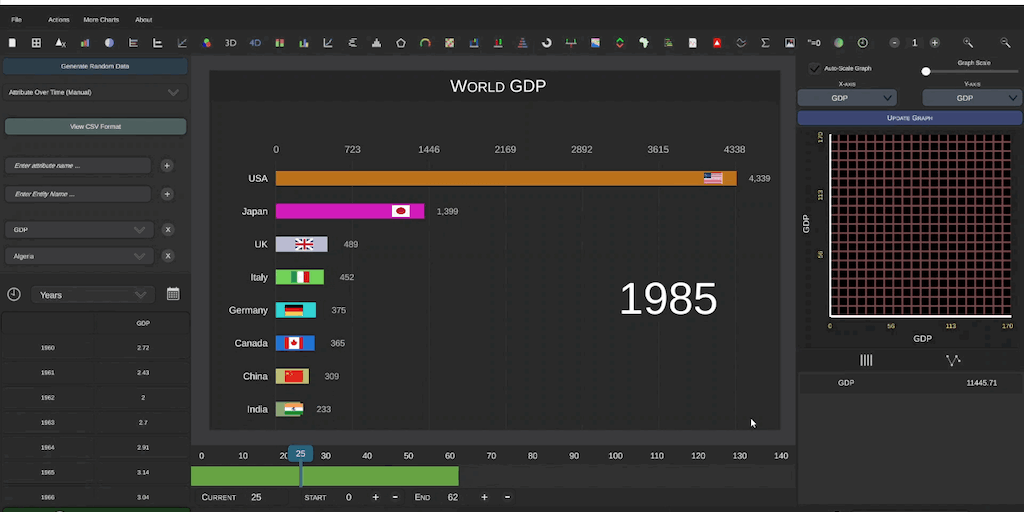Open the GDP attribute dropdown in left panel
1024x512 pixels.
(x=79, y=230)
